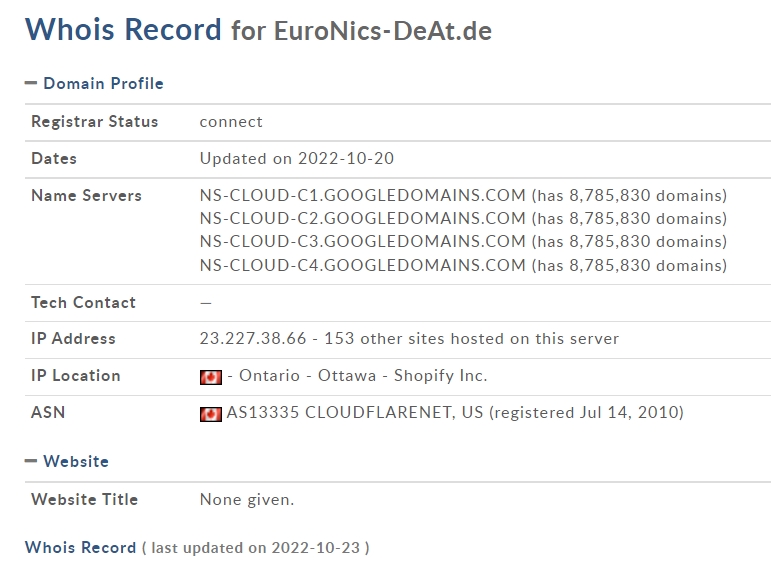Select the IP address 23.227.38.66
Viewport: 771px width, 564px height.
(x=253, y=338)
